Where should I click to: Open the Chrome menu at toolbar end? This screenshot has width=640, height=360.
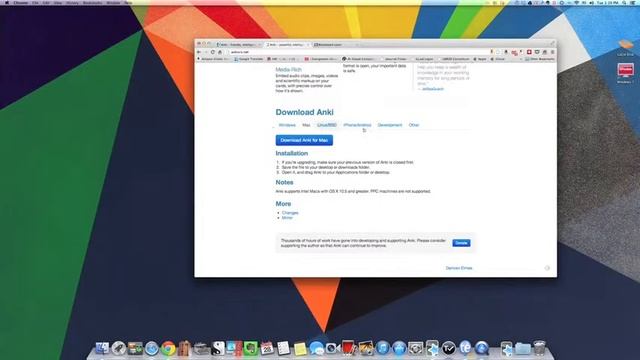[552, 52]
